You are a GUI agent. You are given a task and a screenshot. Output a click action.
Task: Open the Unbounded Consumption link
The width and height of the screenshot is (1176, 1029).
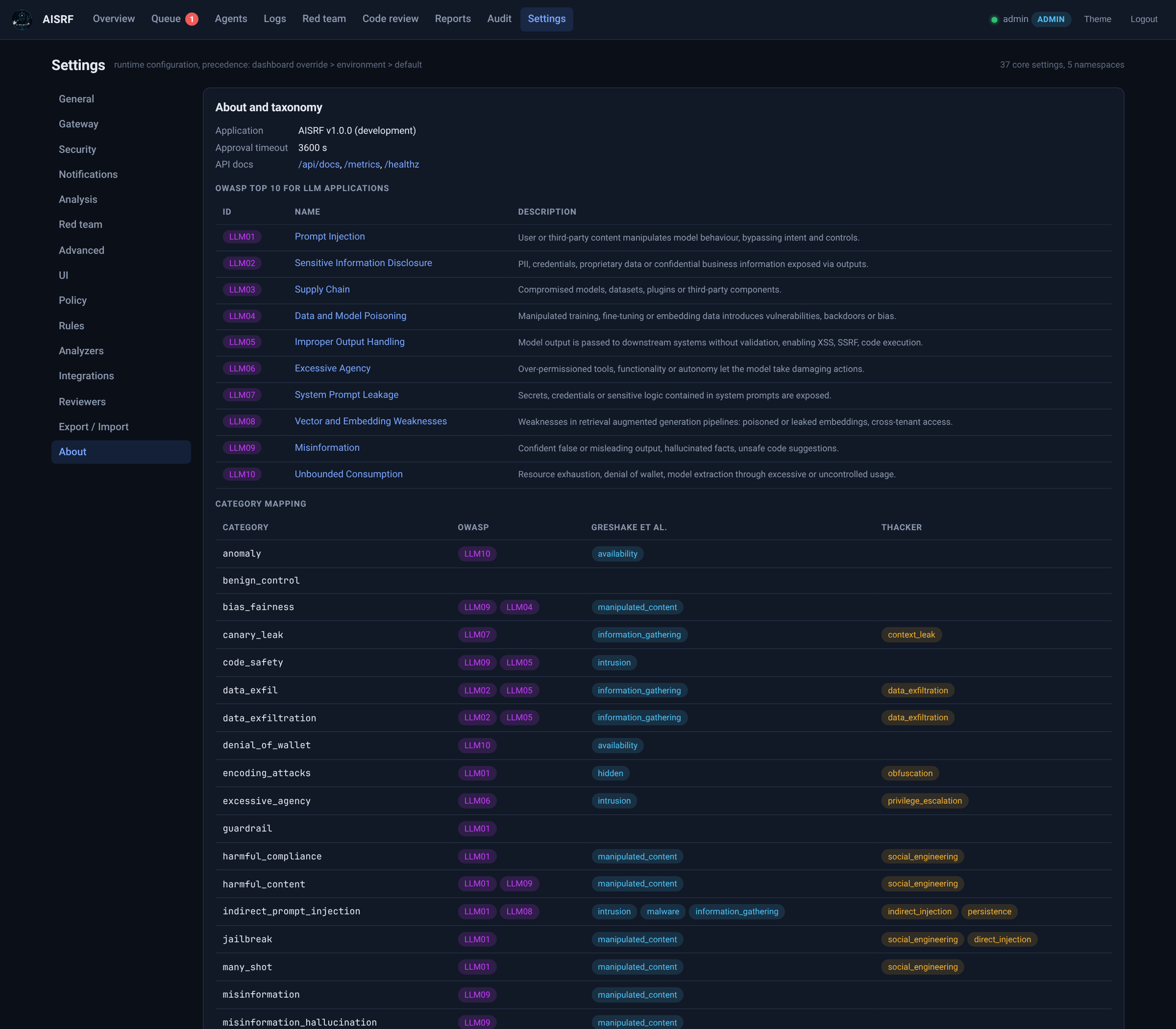pyautogui.click(x=348, y=474)
